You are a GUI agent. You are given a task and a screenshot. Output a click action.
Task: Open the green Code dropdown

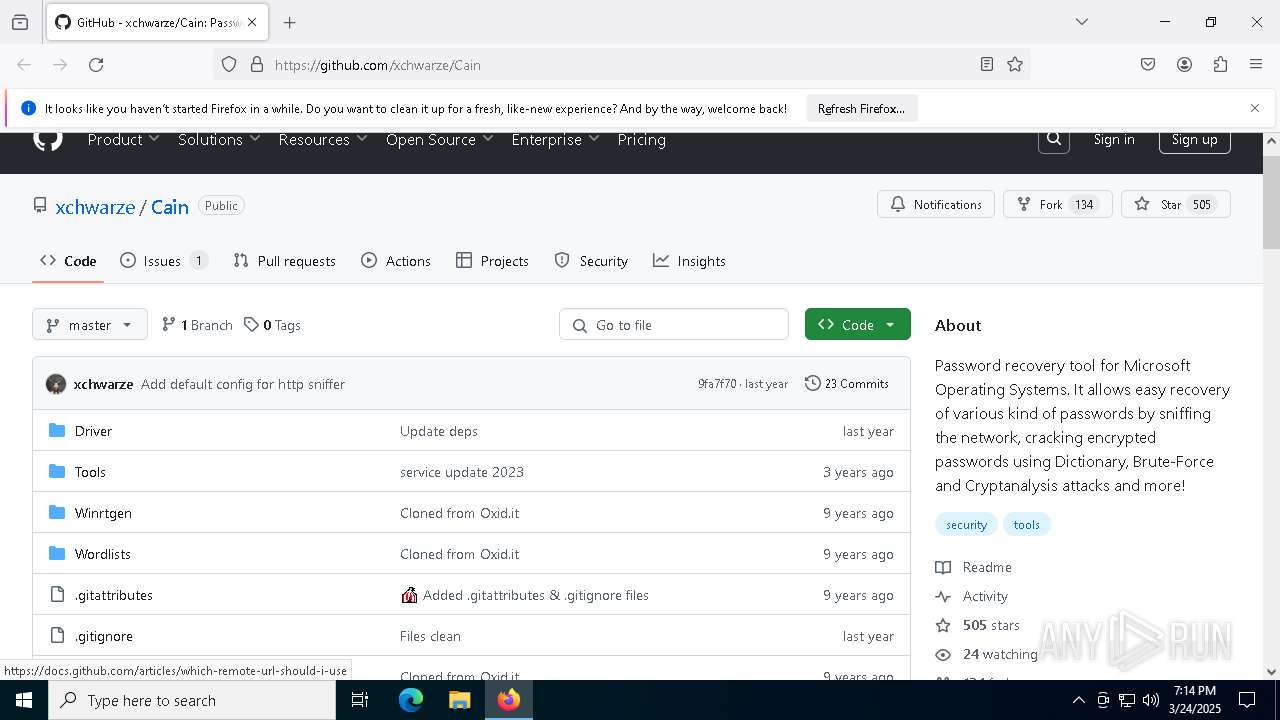point(858,324)
